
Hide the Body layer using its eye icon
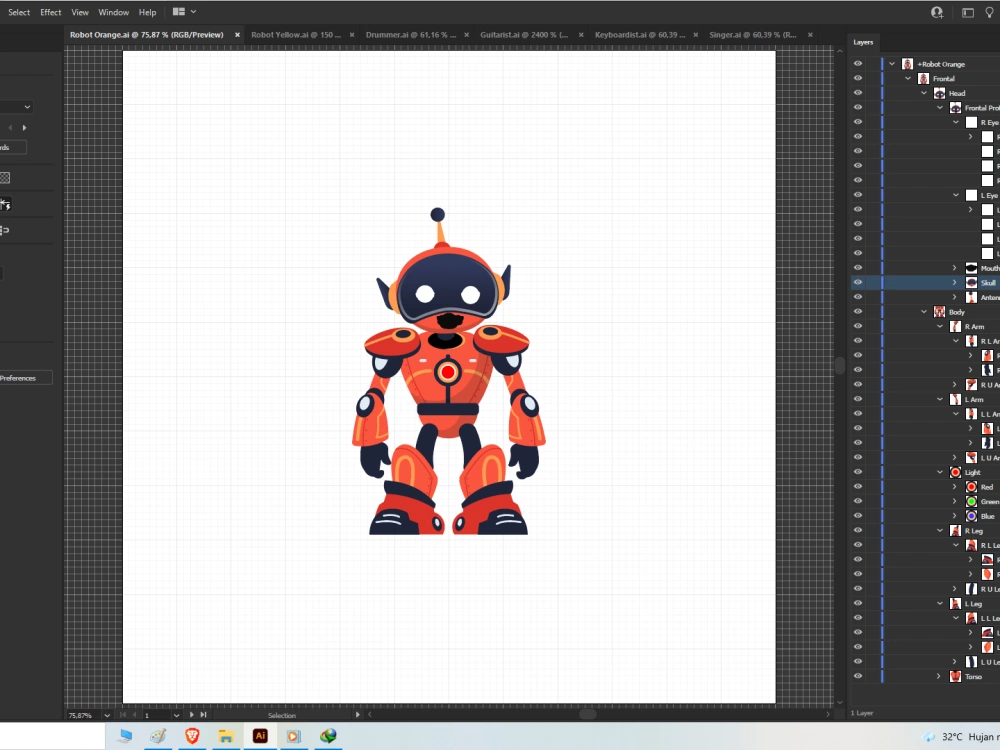[x=858, y=311]
